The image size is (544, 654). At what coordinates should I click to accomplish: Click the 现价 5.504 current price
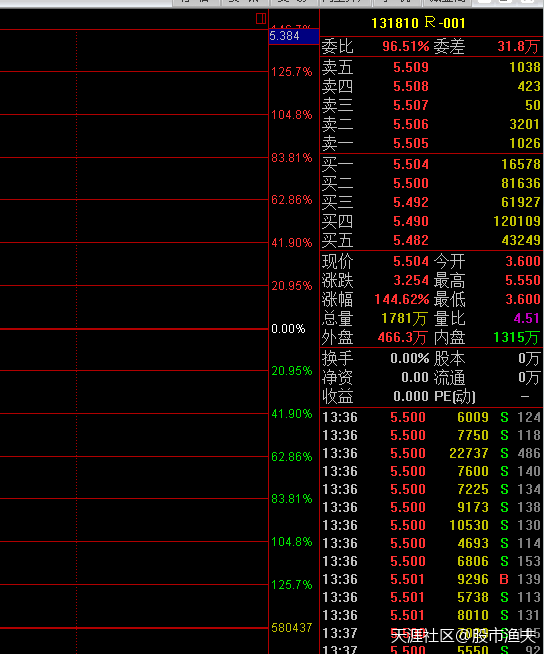(x=411, y=262)
